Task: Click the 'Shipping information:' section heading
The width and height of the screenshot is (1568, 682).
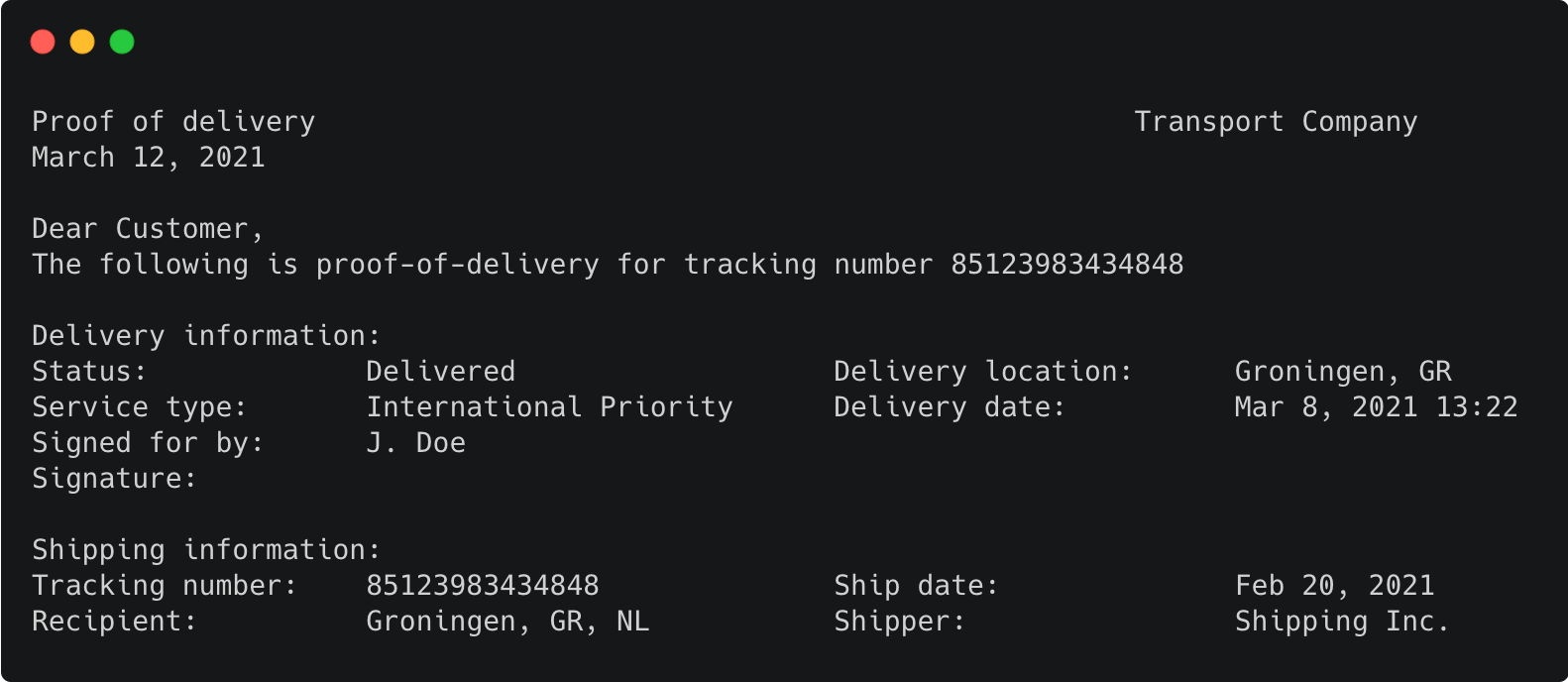Action: click(206, 550)
